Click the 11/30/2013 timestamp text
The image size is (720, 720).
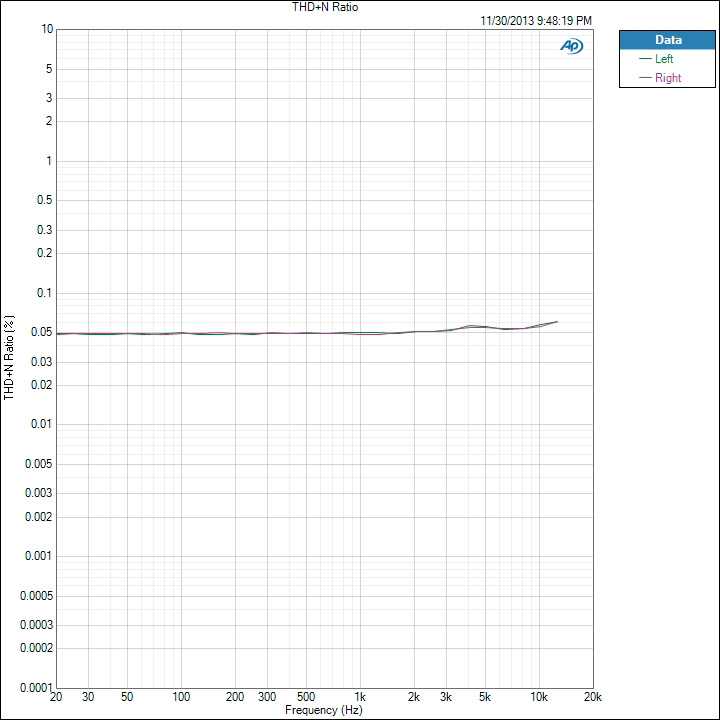point(536,20)
